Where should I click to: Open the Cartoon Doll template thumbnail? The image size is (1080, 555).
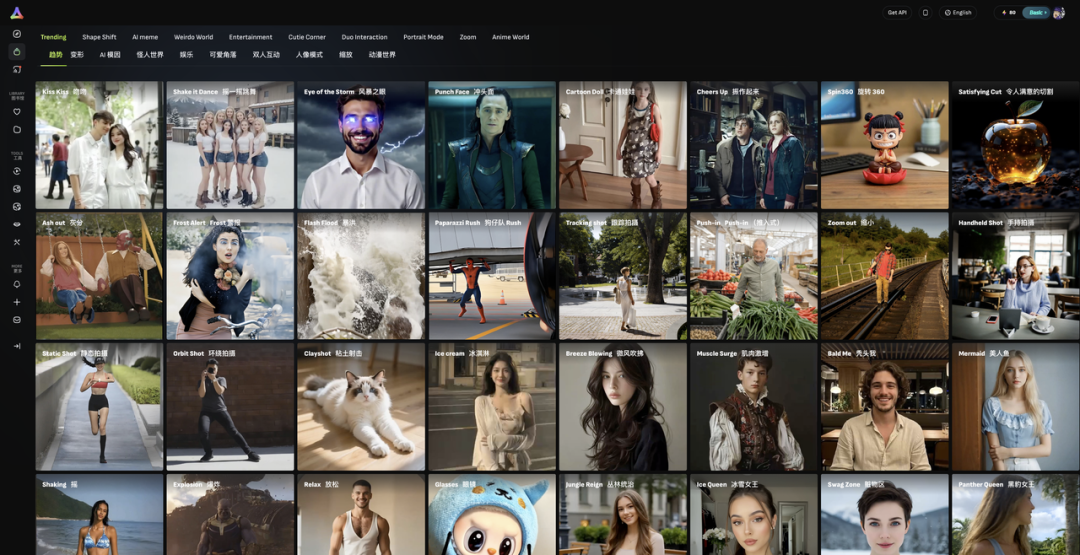[623, 145]
